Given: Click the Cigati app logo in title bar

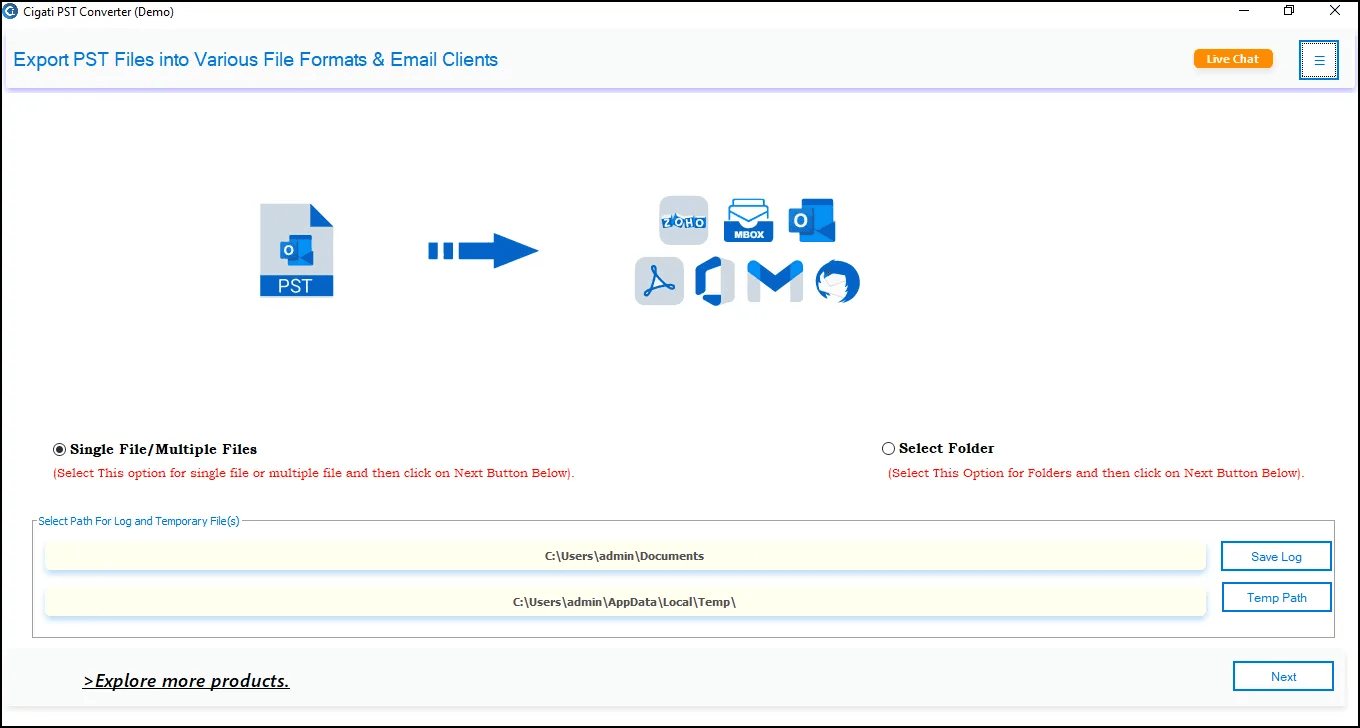Looking at the screenshot, I should pos(10,11).
